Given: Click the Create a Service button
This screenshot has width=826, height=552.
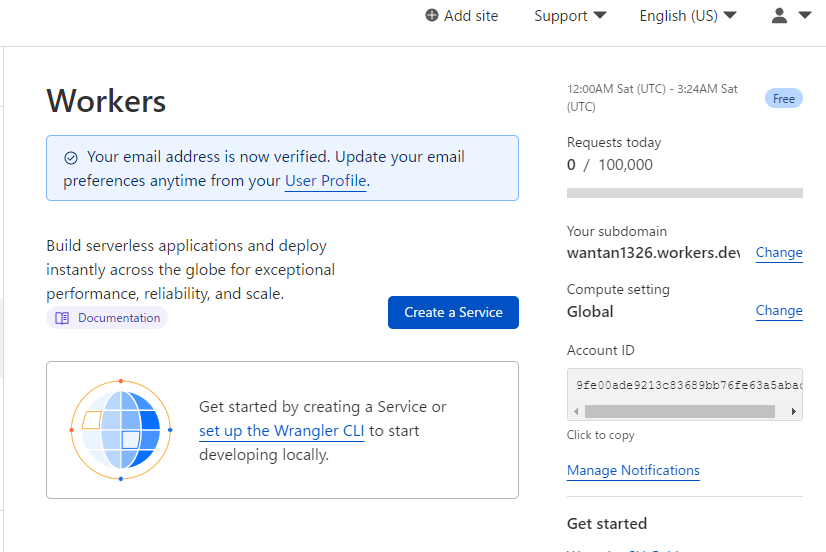Looking at the screenshot, I should click(x=453, y=312).
